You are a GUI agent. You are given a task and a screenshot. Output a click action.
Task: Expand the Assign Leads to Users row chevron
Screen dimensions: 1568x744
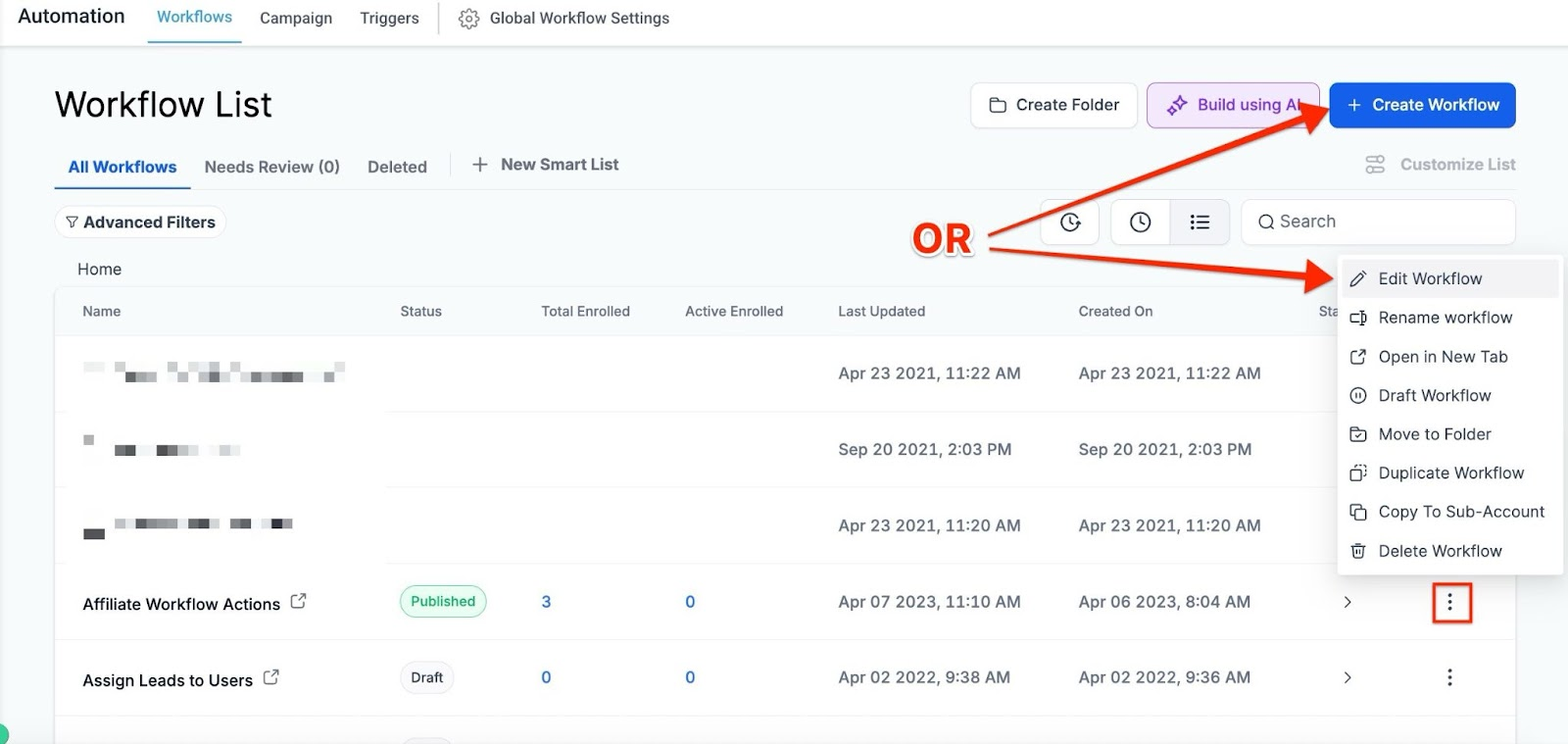(1347, 677)
